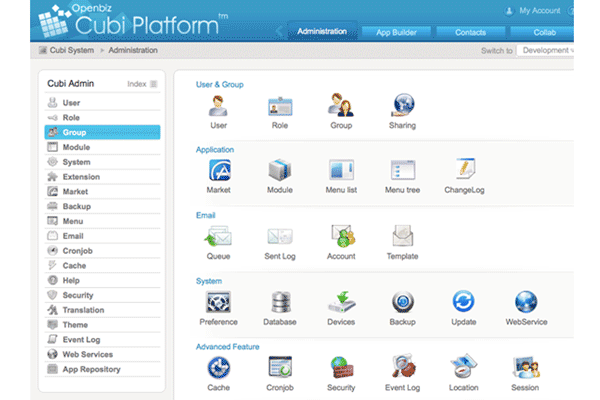Open the Cache icon in Advanced Feature
The width and height of the screenshot is (600, 400).
(x=219, y=368)
